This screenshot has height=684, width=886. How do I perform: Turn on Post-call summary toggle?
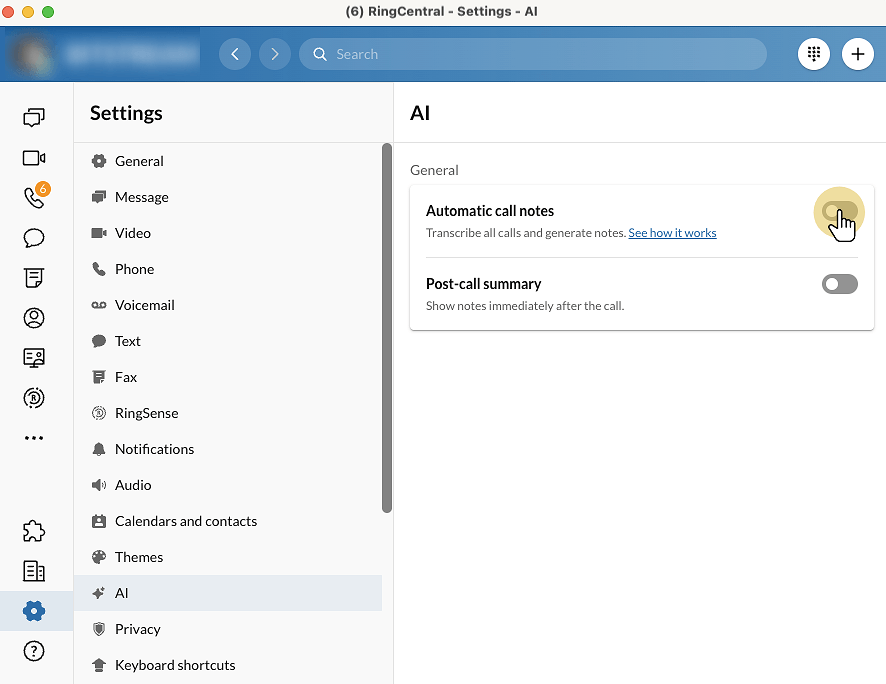pos(839,285)
